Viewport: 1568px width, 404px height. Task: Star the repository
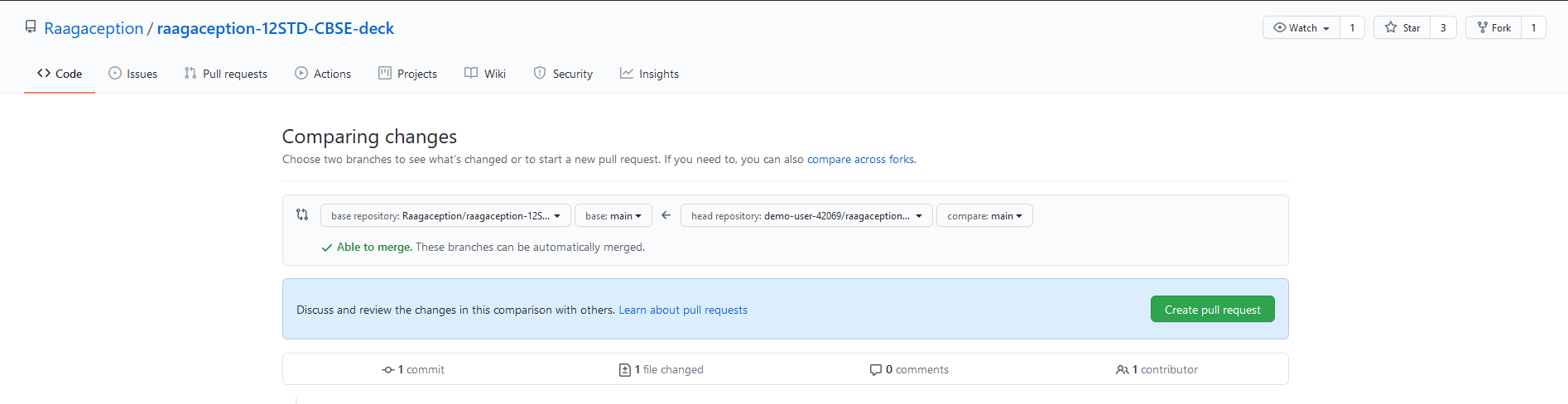pos(1402,27)
